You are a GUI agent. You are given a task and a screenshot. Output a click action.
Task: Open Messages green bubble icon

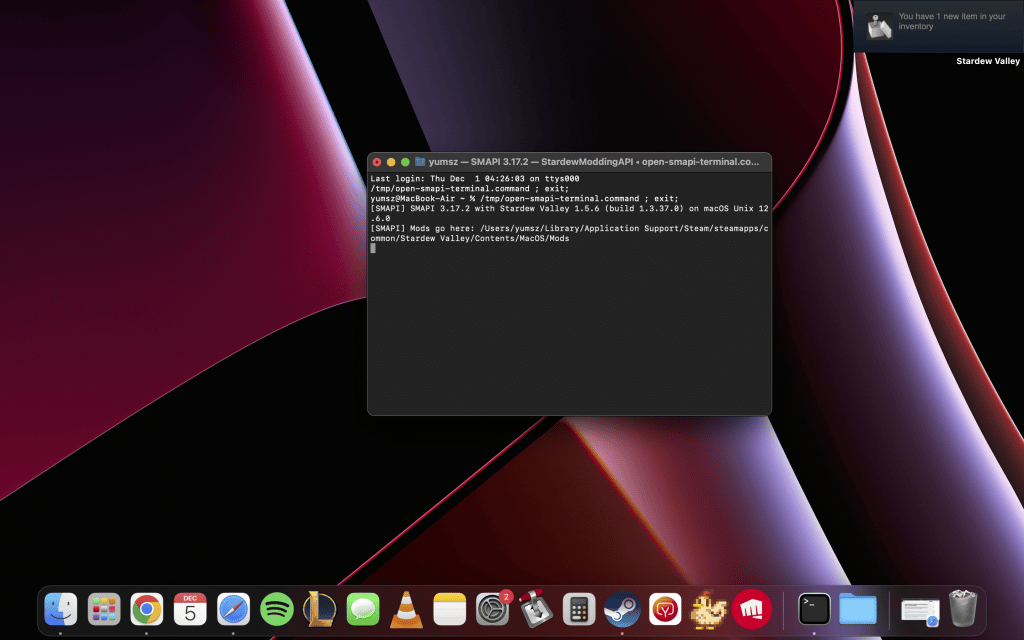click(362, 609)
